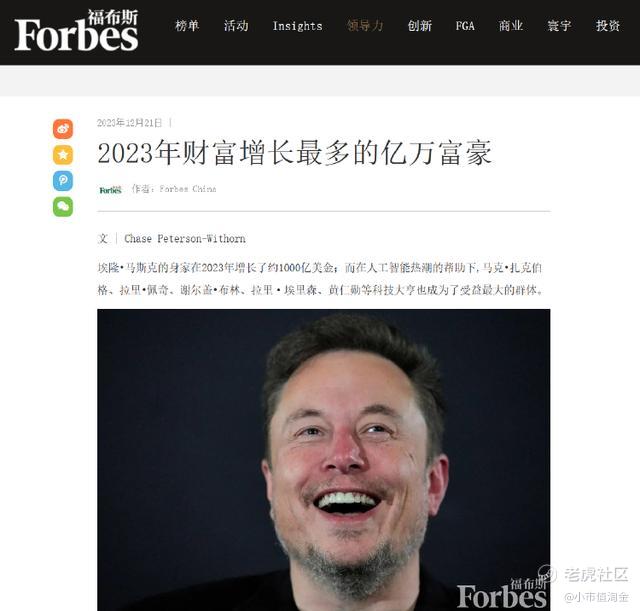Viewport: 640px width, 611px height.
Task: Open the 寰宇 navigation item
Action: tap(559, 26)
